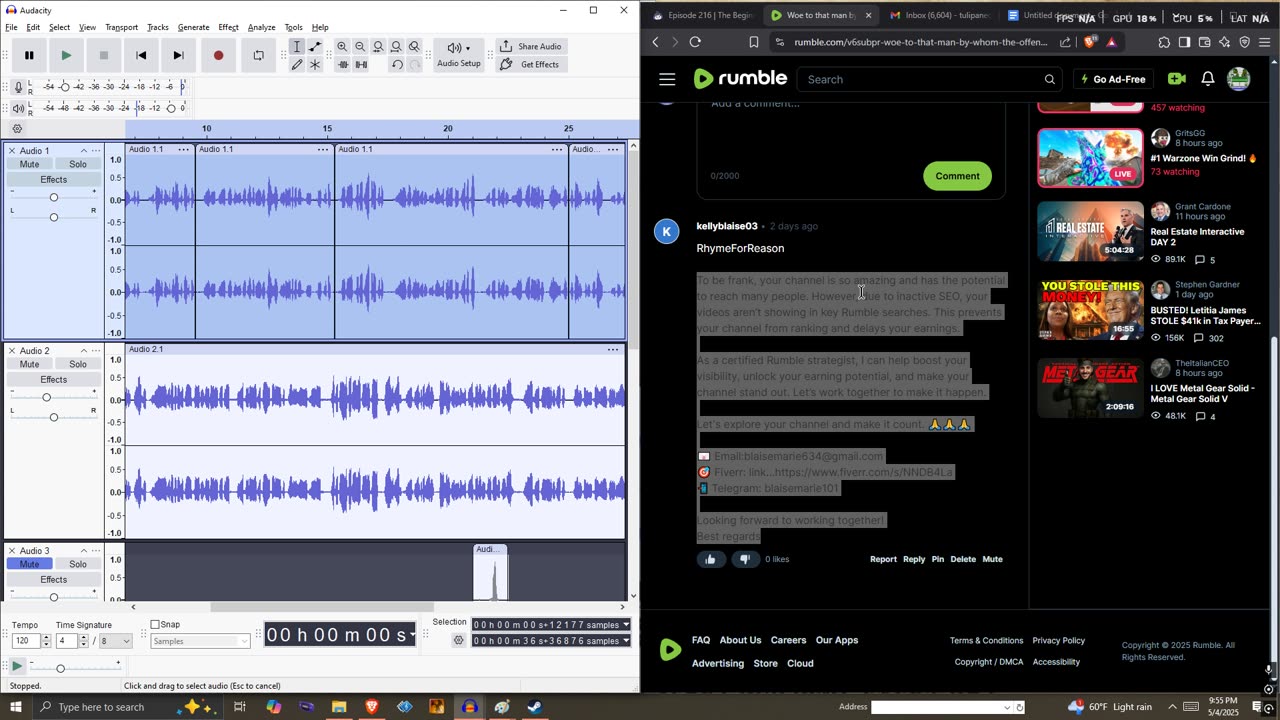1280x720 pixels.
Task: Click the Share Audio button
Action: click(x=531, y=46)
